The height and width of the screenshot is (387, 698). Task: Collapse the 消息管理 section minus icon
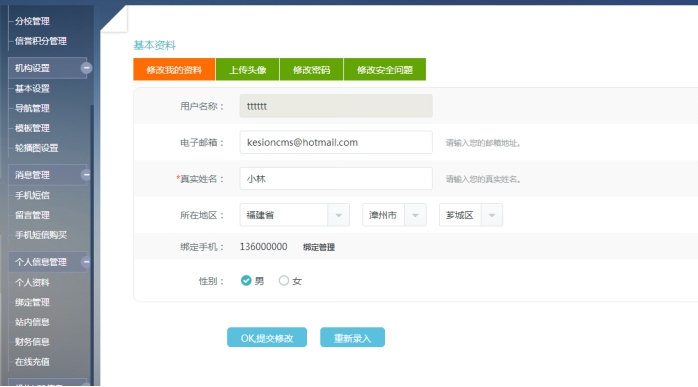tap(86, 175)
